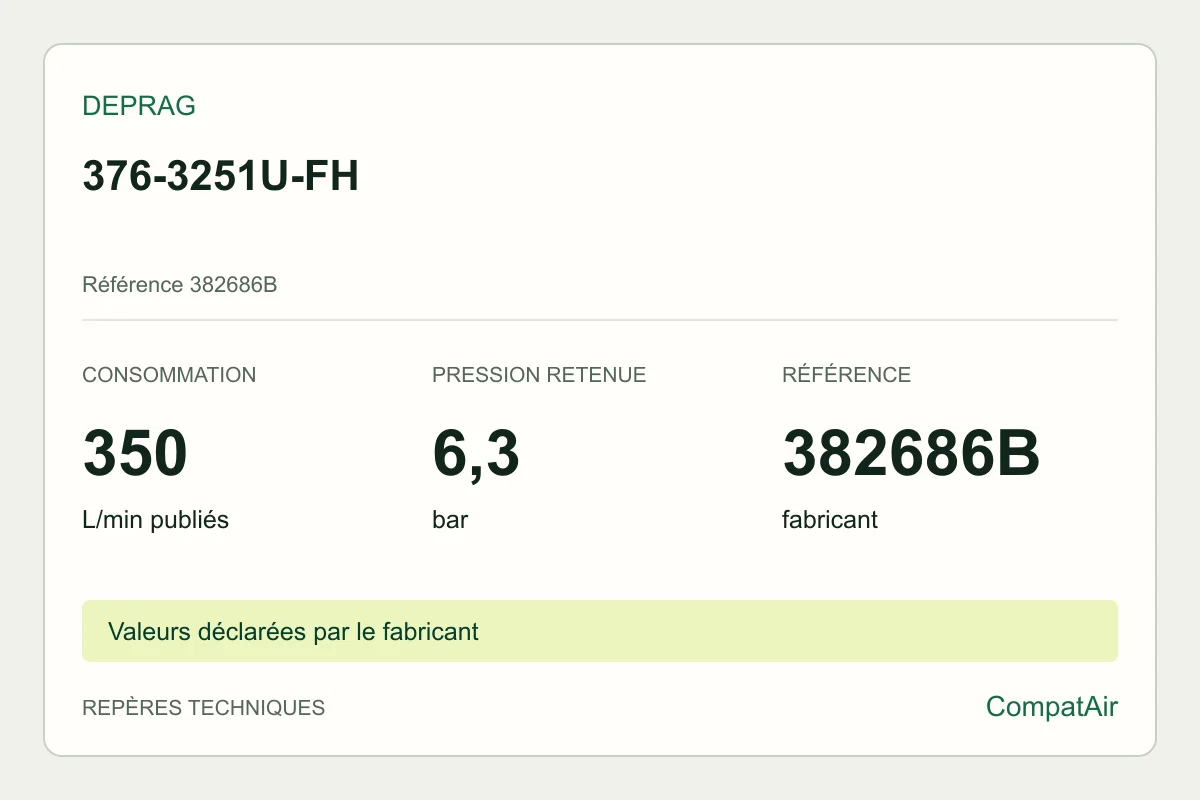
Task: Click the RÉFÉRENCE column label
Action: click(x=846, y=375)
